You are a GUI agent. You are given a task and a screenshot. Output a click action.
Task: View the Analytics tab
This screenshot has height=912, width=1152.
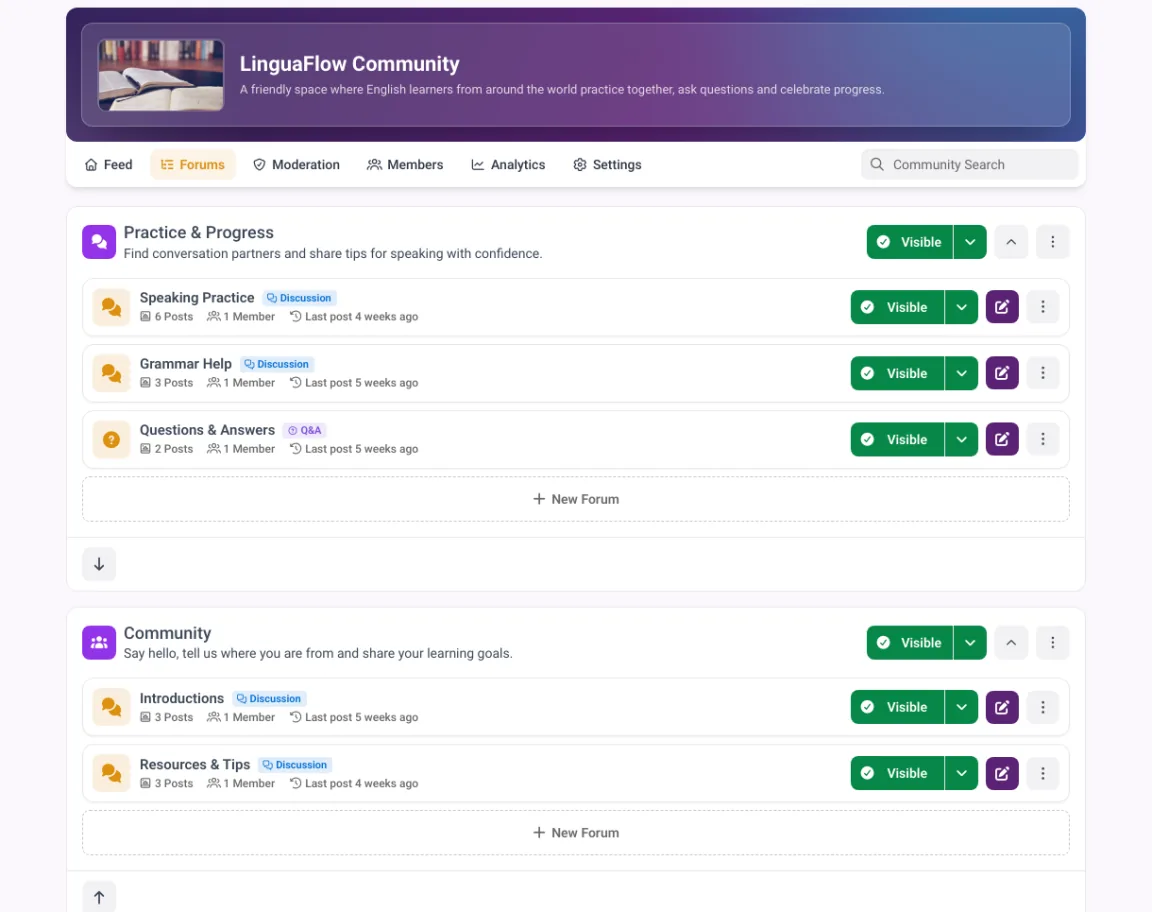508,165
